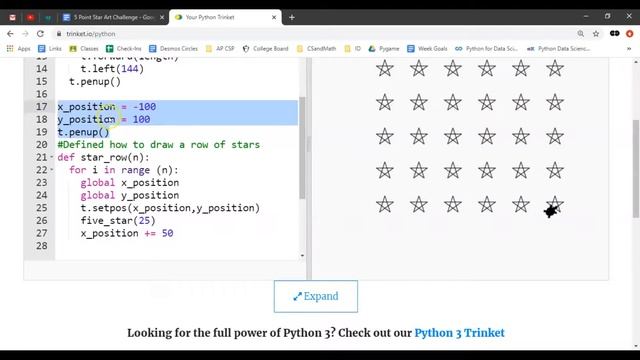Open the Week Goals bookmark

427,49
